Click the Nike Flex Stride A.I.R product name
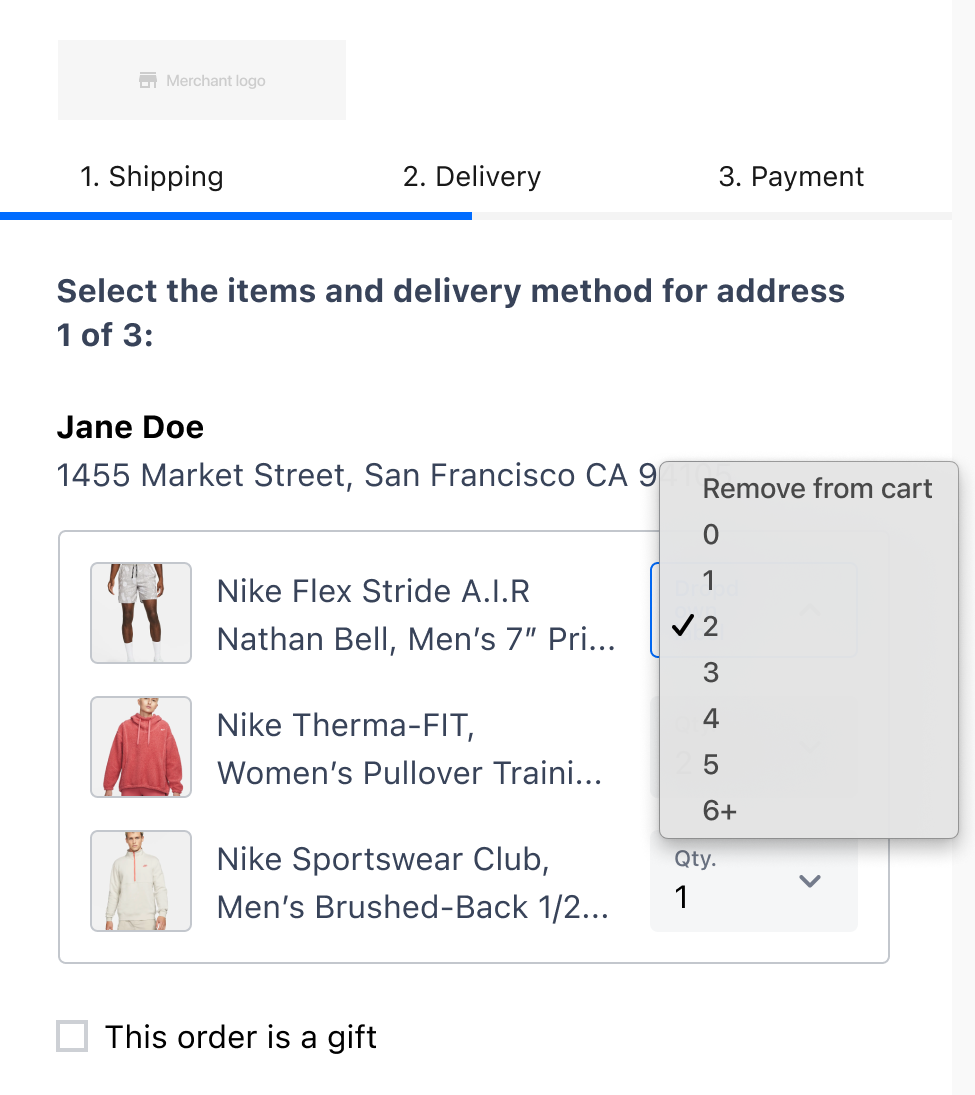Viewport: 975px width, 1095px height. coord(373,591)
